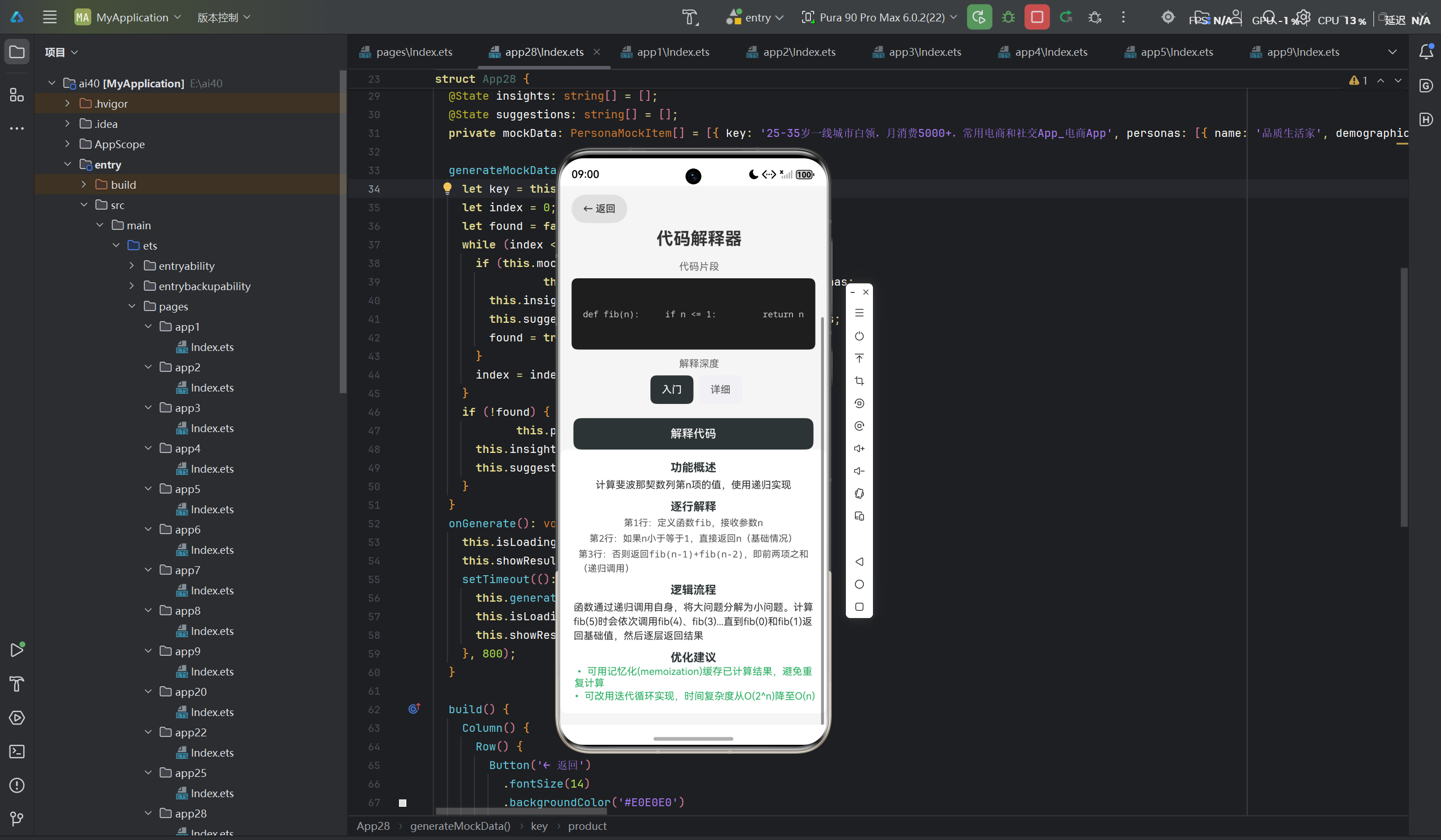The height and width of the screenshot is (840, 1441).
Task: Tap the 解释代码 button
Action: pyautogui.click(x=693, y=433)
